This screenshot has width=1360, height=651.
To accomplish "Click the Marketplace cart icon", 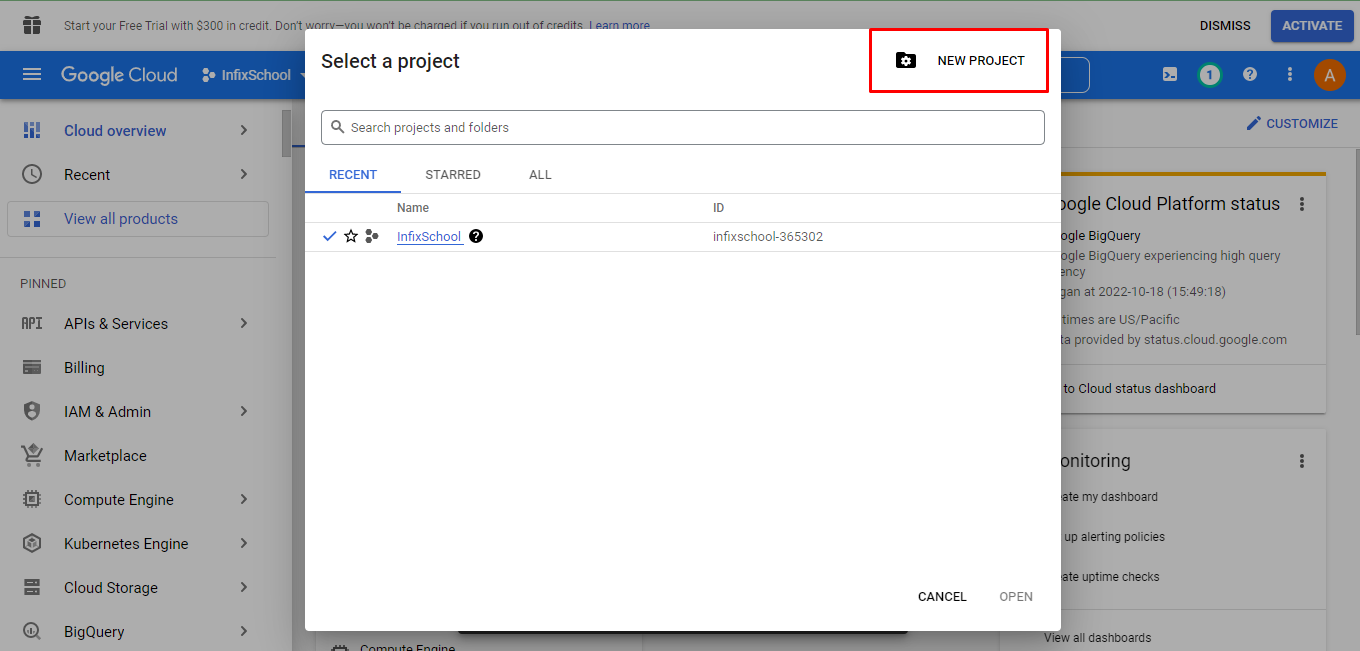I will click(32, 455).
